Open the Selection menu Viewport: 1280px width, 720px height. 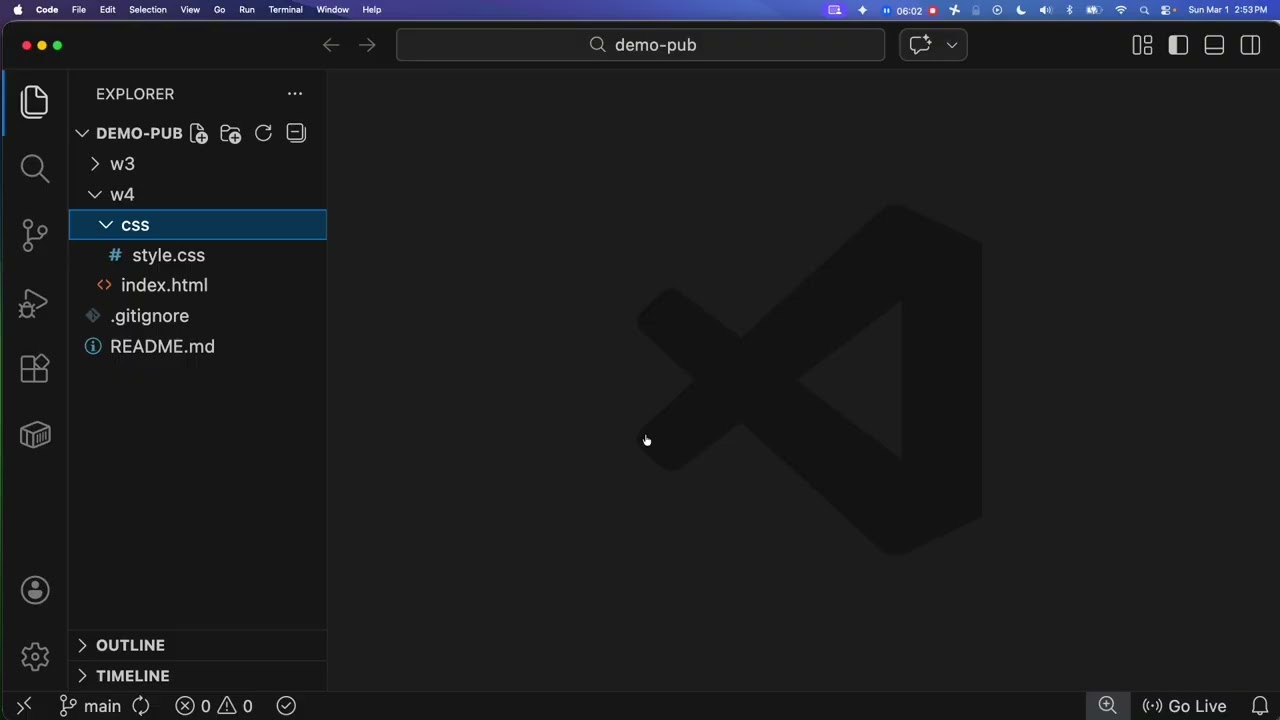click(x=148, y=10)
